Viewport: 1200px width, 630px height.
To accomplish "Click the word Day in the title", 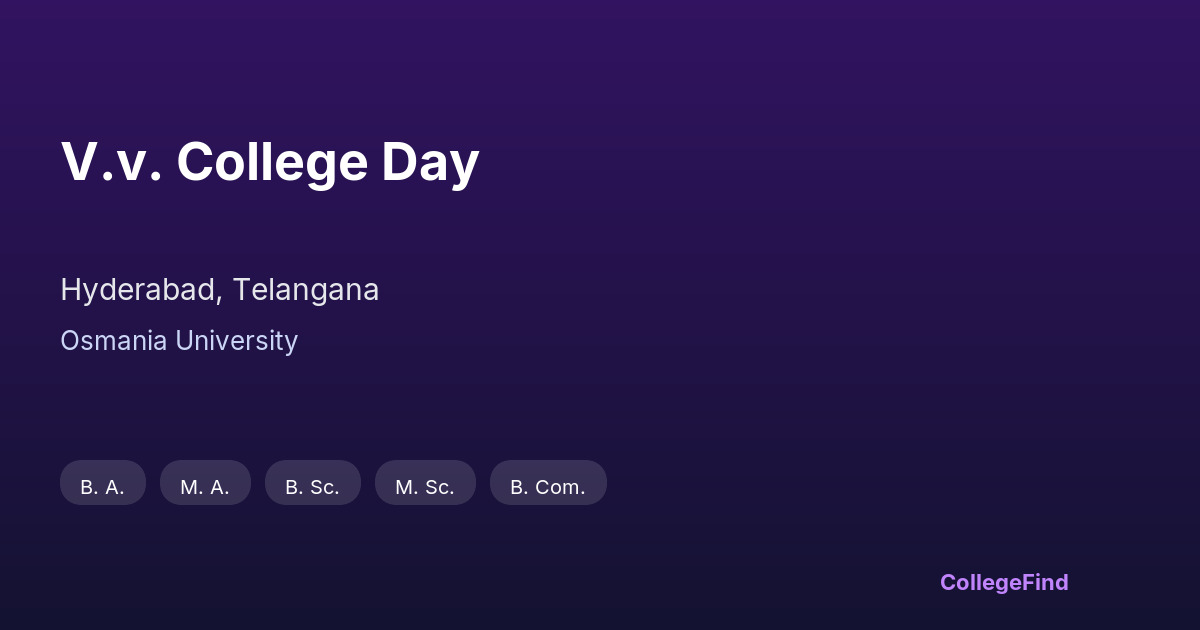I will point(430,162).
